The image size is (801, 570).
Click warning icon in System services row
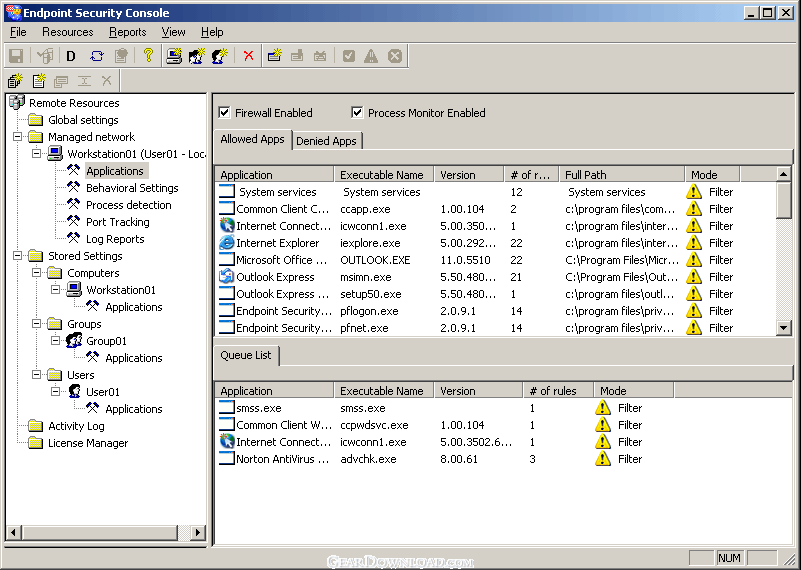coord(694,192)
